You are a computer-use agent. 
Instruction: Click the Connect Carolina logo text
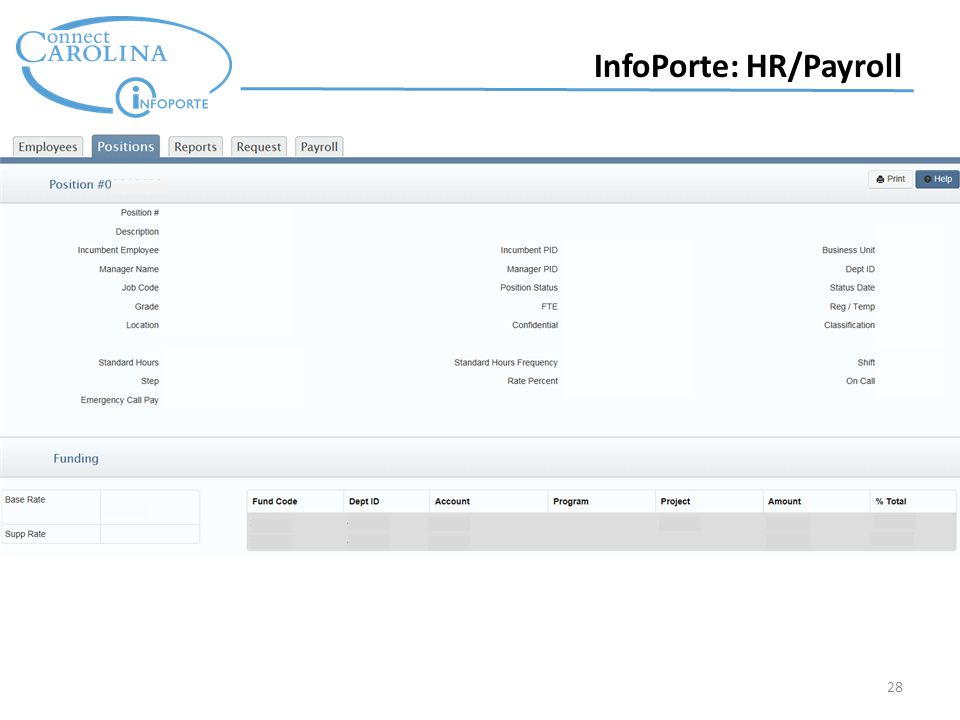[x=91, y=47]
